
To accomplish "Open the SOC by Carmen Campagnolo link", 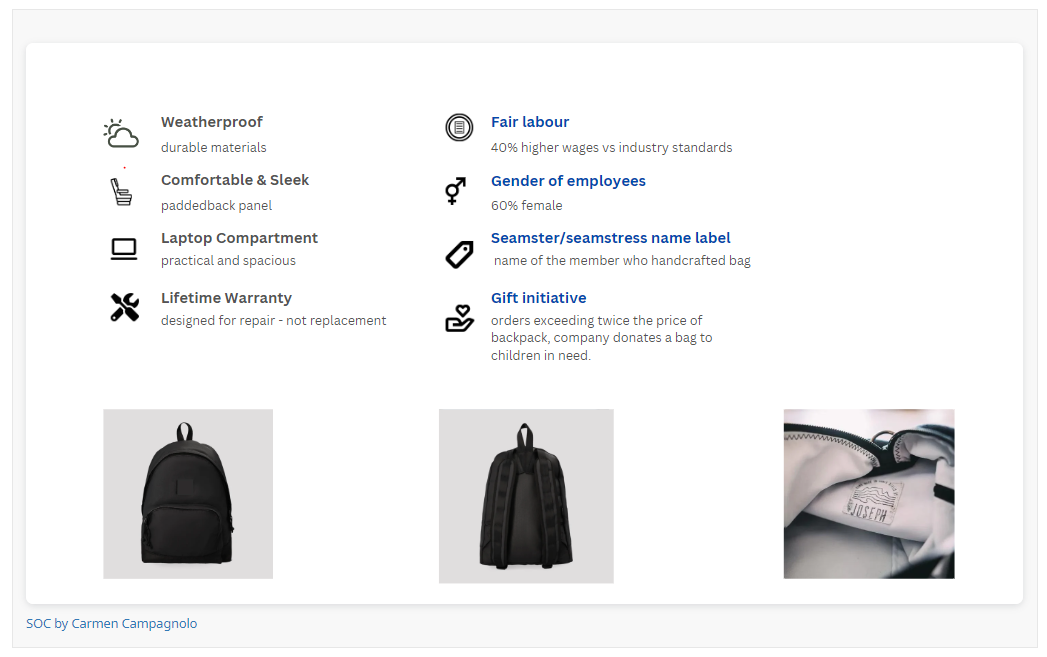I will pyautogui.click(x=112, y=623).
